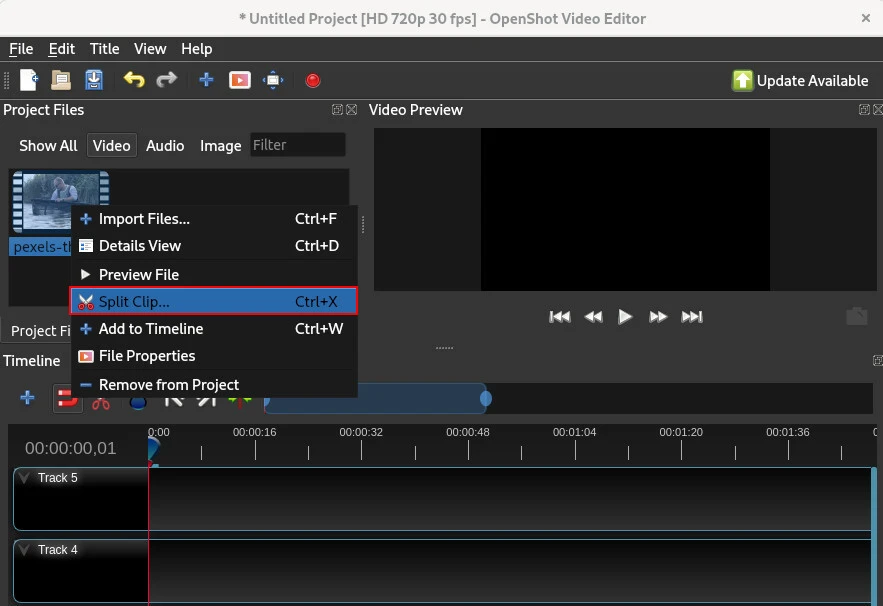
Task: Toggle the snapping magnet in timeline toolbar
Action: pos(67,399)
